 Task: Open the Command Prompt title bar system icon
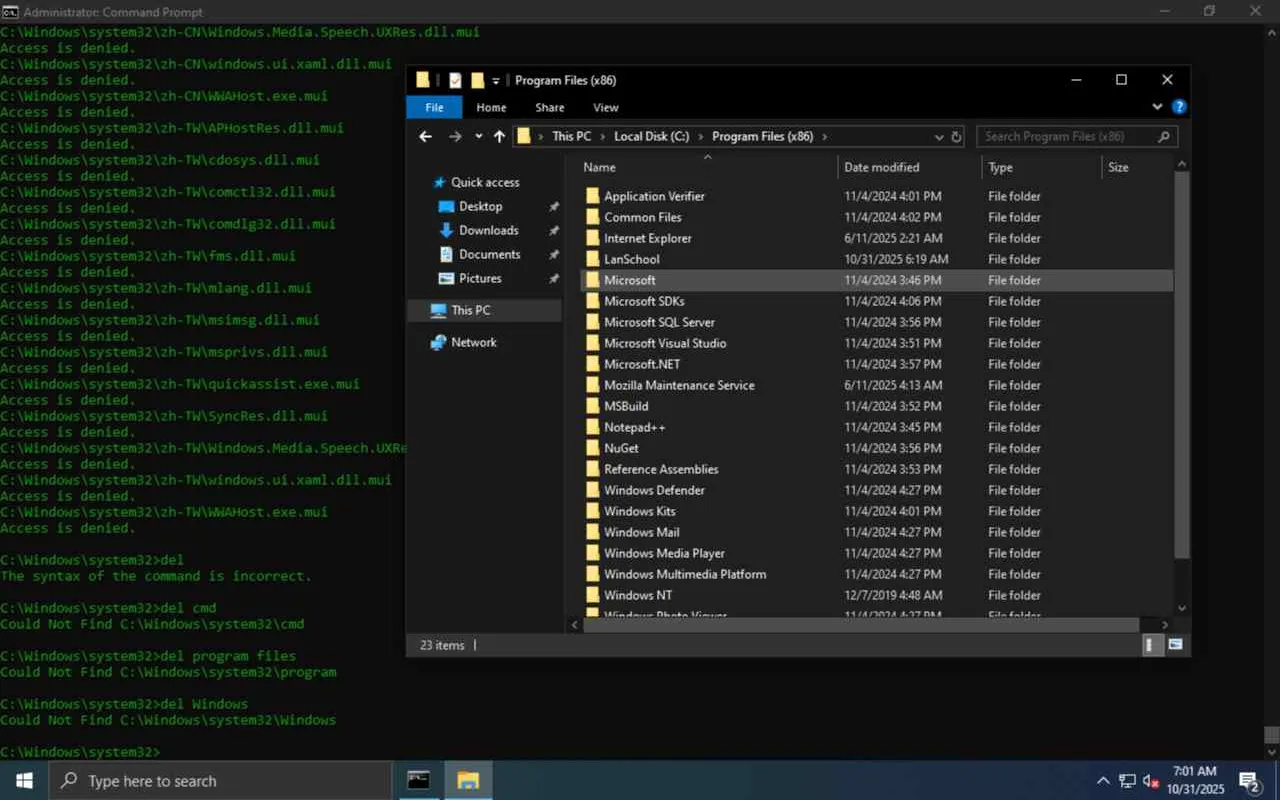click(x=10, y=11)
